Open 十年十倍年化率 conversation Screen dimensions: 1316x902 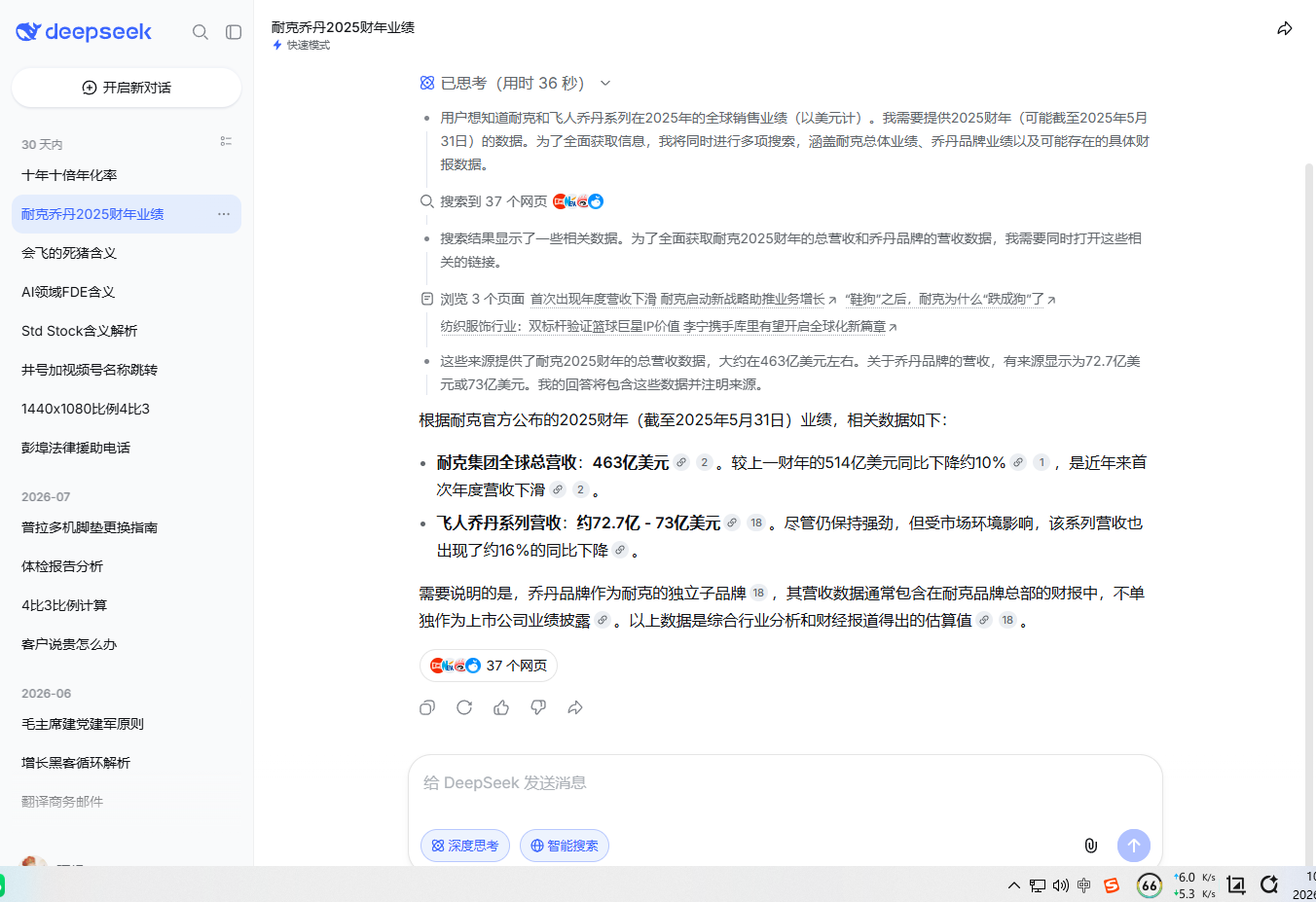(x=127, y=175)
